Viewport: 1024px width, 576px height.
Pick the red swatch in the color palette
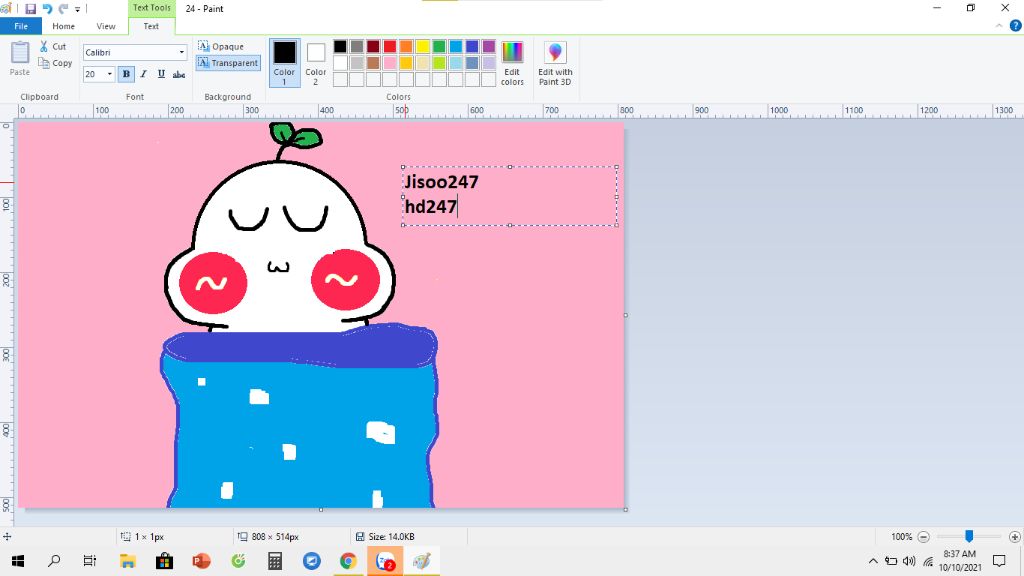[390, 46]
